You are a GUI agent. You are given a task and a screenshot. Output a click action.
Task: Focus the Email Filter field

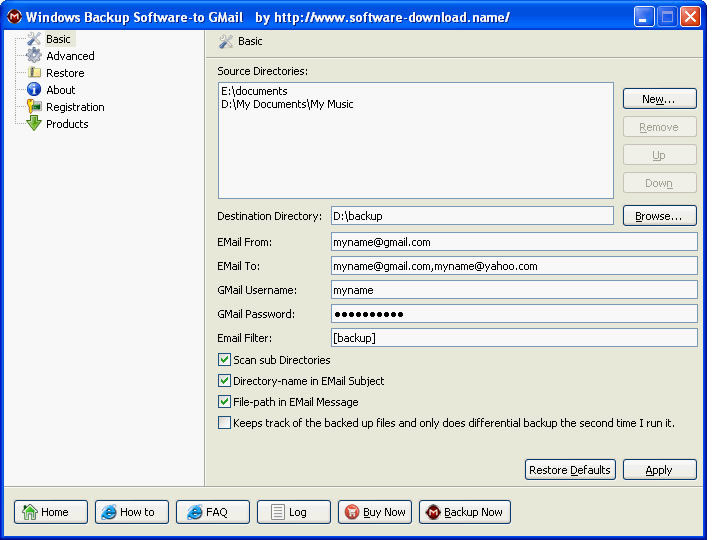[x=514, y=338]
